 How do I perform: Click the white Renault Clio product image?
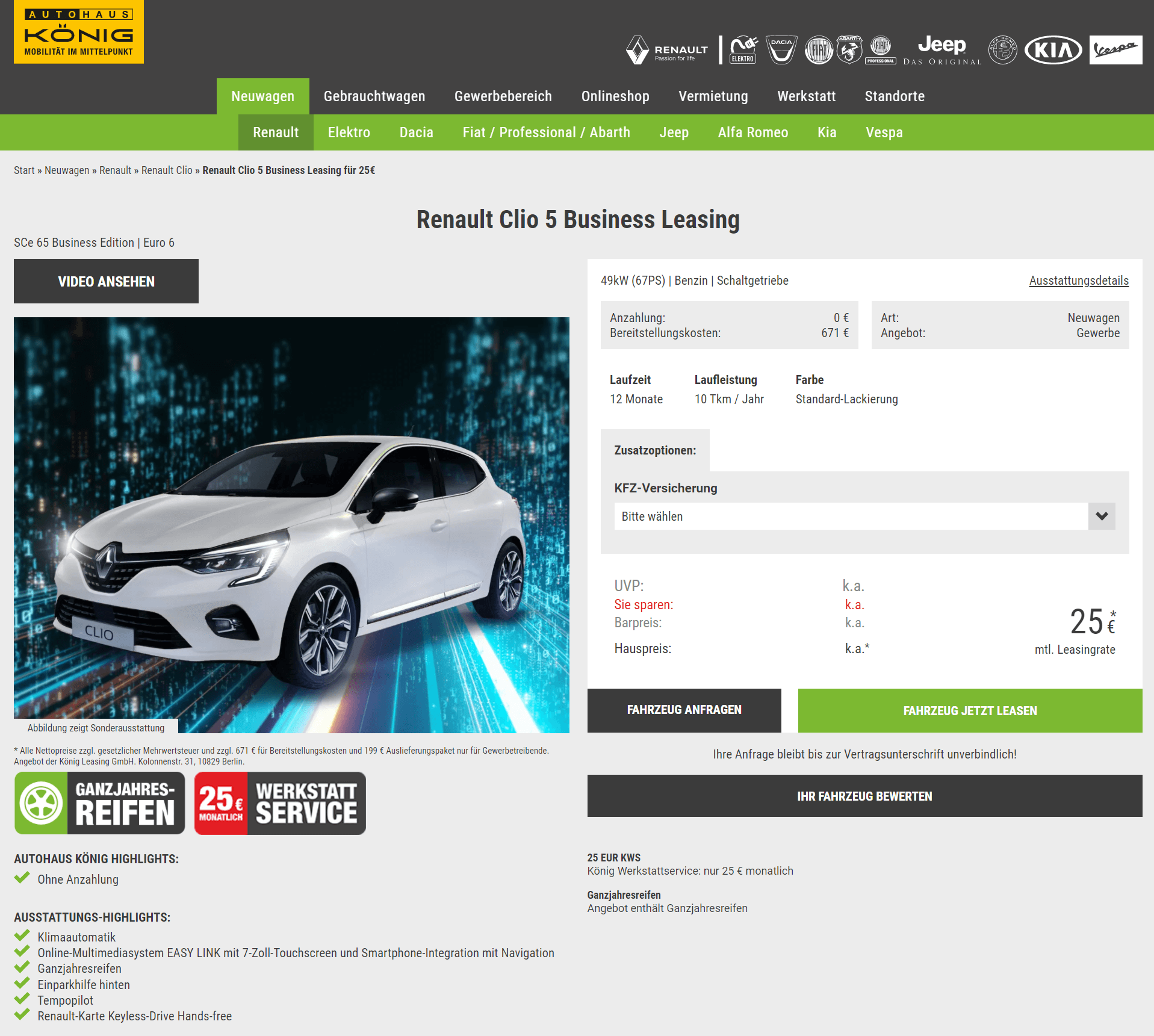point(291,525)
